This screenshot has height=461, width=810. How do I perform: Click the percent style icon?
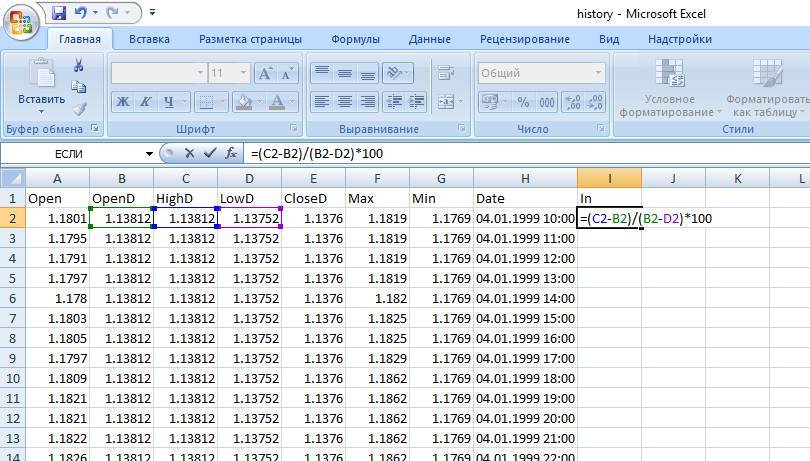[x=523, y=102]
